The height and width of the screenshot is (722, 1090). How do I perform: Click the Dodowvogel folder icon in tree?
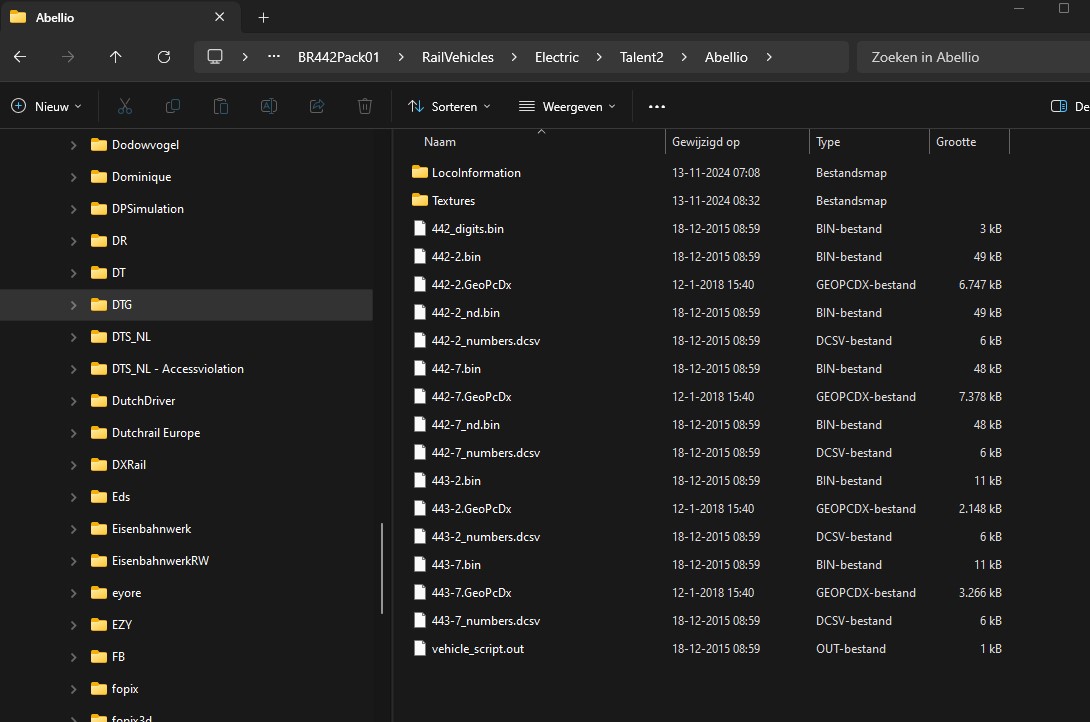click(99, 145)
